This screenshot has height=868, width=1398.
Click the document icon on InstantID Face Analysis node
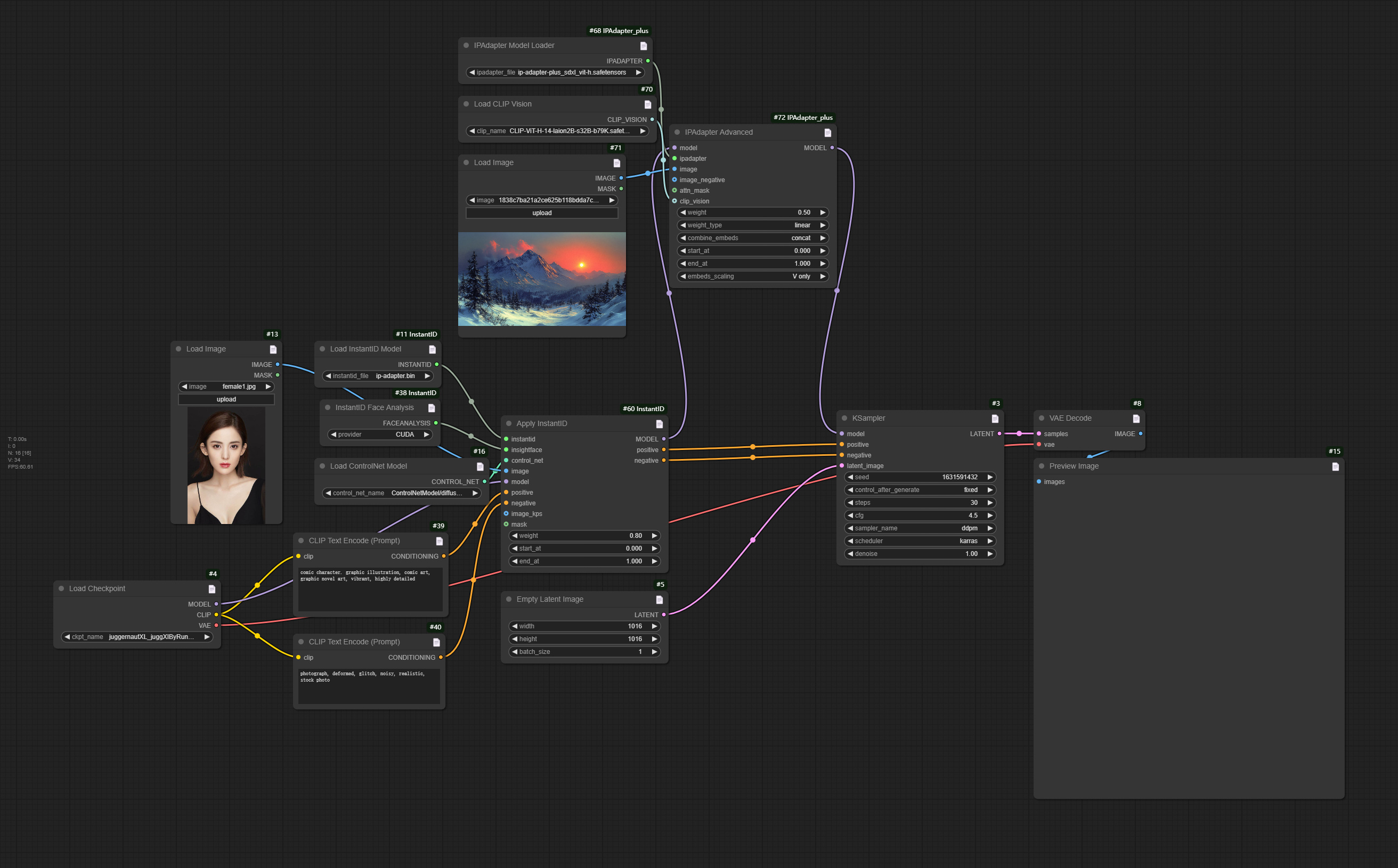pyautogui.click(x=432, y=407)
